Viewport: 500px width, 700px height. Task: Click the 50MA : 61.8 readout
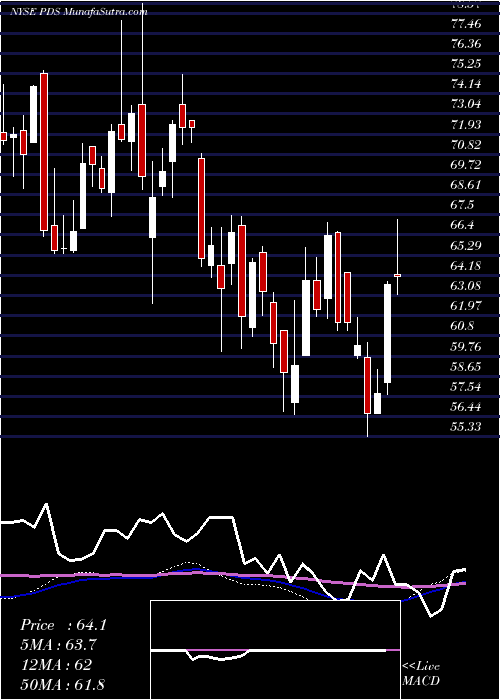tap(62, 684)
